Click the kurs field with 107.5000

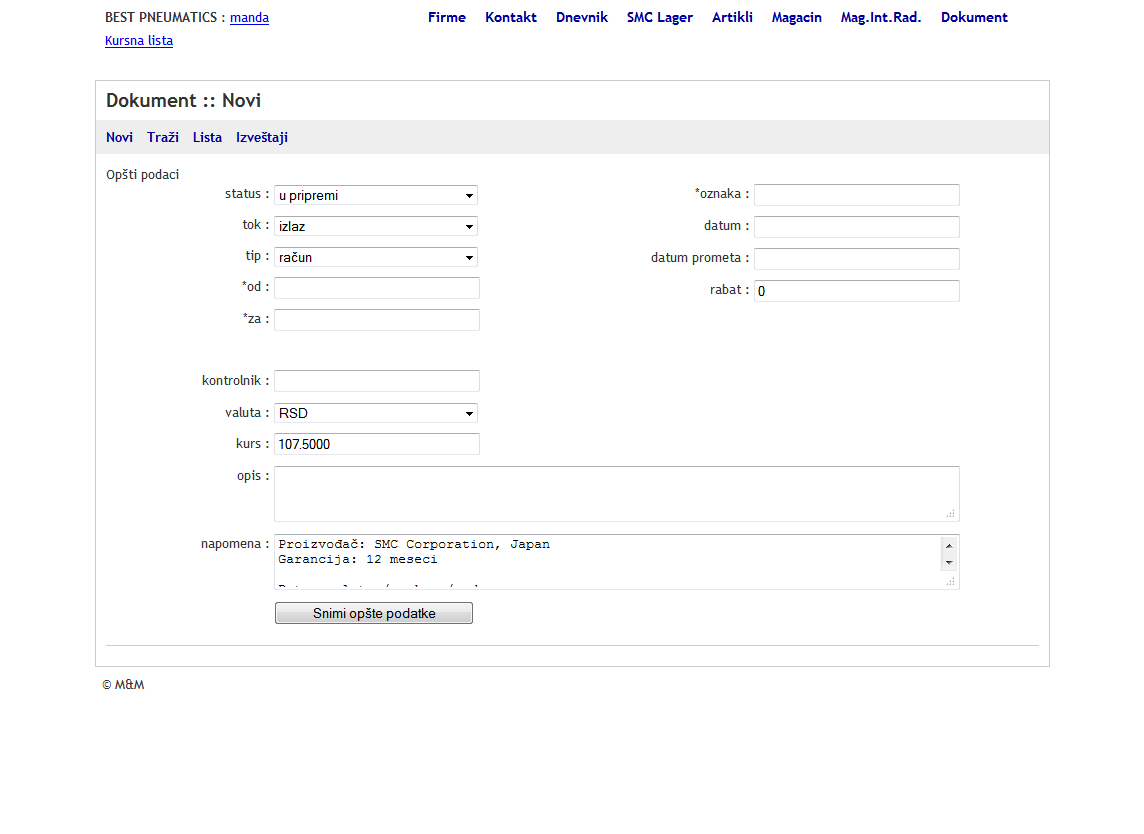coord(376,444)
